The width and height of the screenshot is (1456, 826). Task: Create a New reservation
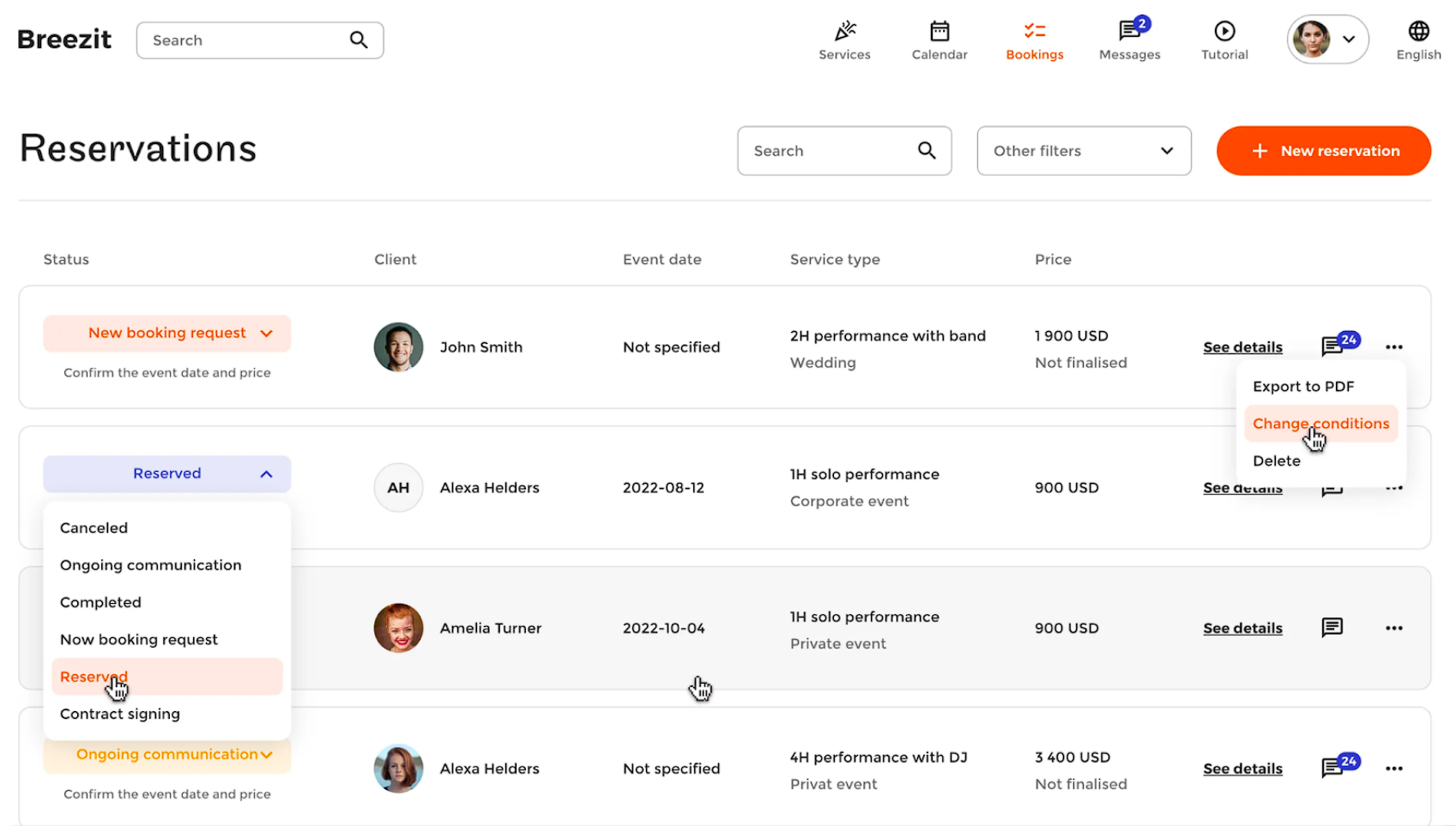click(x=1324, y=151)
